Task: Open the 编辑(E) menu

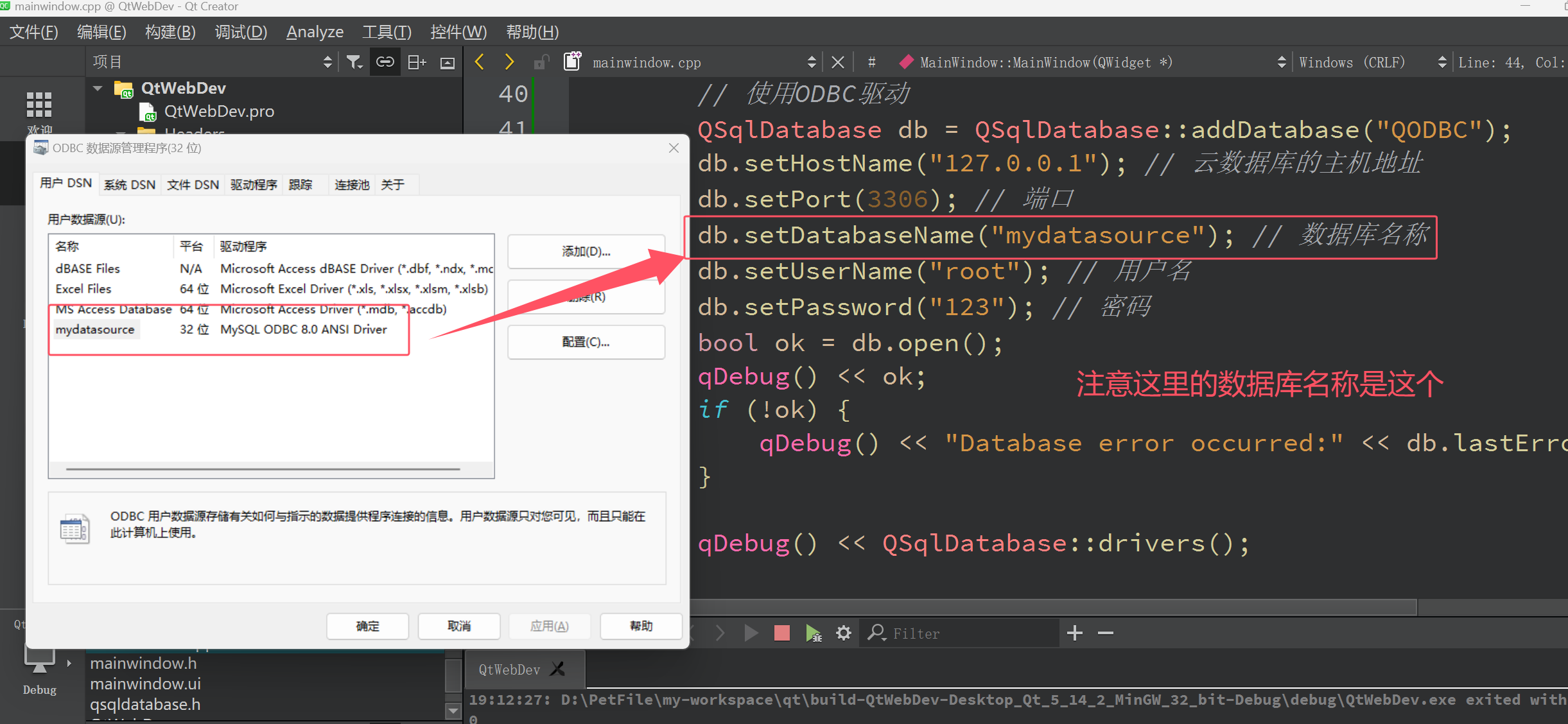Action: point(101,31)
